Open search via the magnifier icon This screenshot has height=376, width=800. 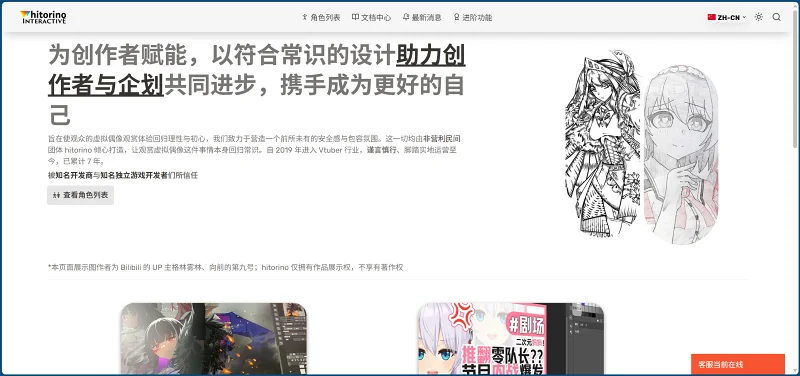pos(777,17)
